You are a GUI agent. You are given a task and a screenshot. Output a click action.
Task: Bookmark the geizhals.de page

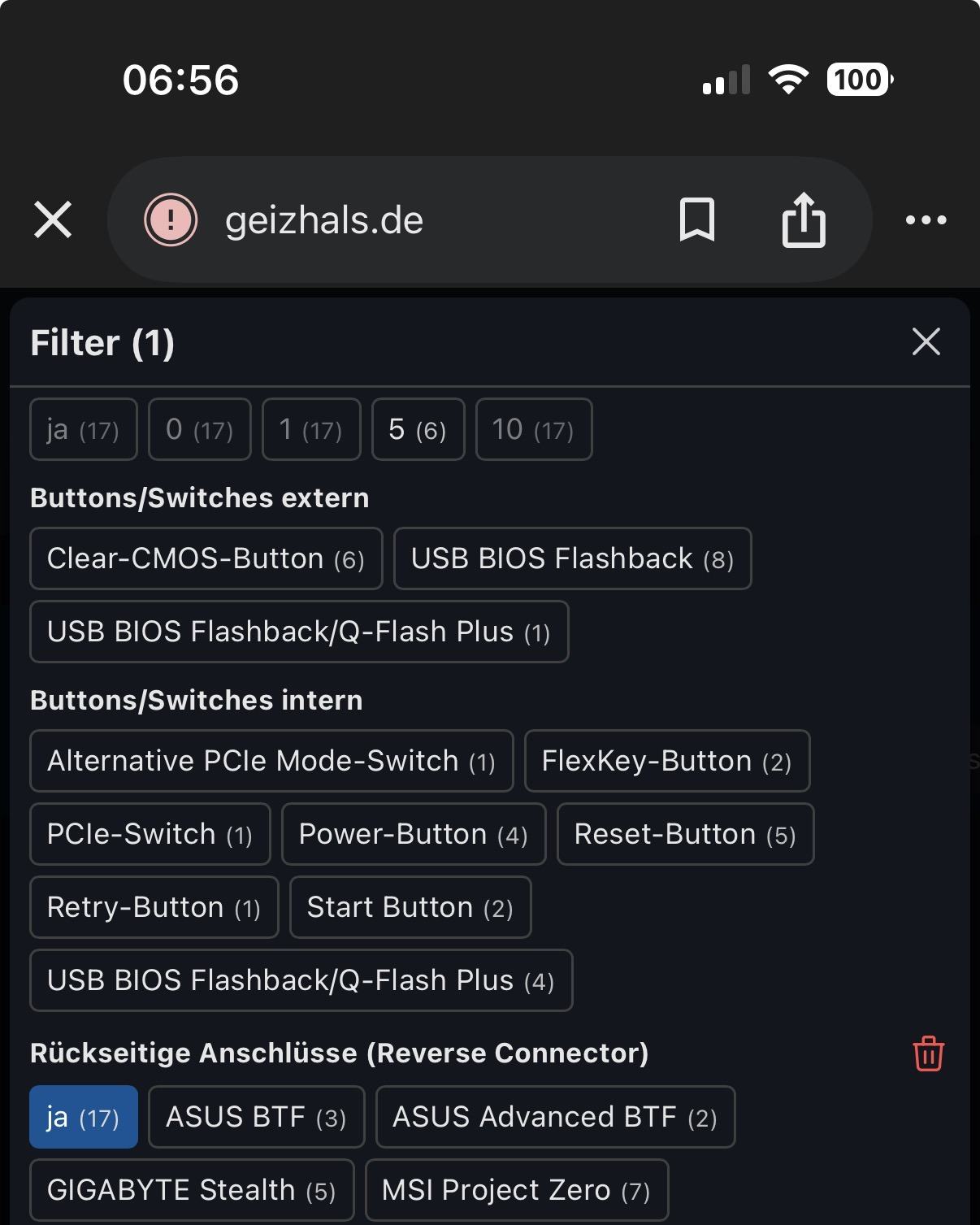tap(696, 220)
